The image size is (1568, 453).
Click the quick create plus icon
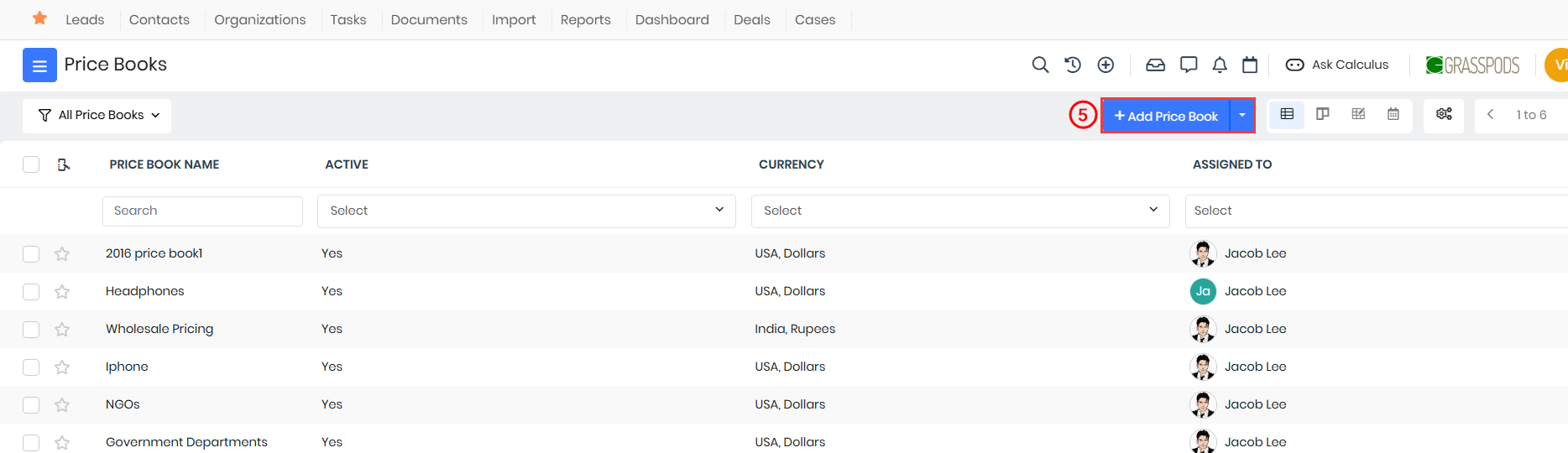[x=1106, y=65]
